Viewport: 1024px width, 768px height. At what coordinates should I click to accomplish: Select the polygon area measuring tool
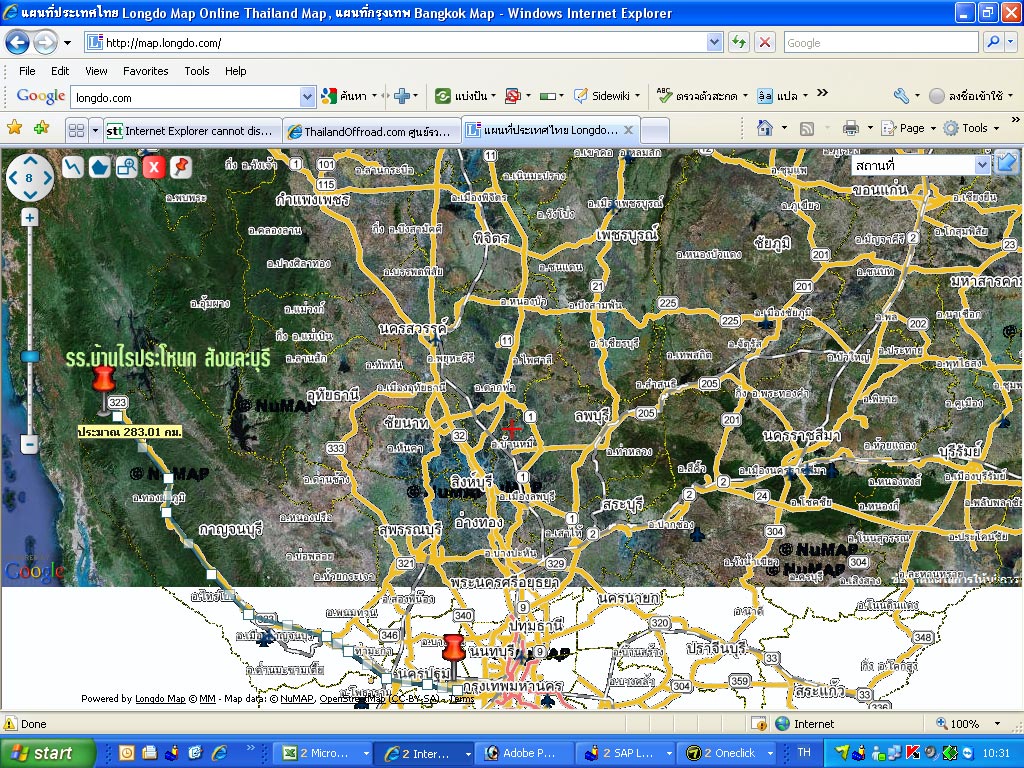(x=99, y=167)
